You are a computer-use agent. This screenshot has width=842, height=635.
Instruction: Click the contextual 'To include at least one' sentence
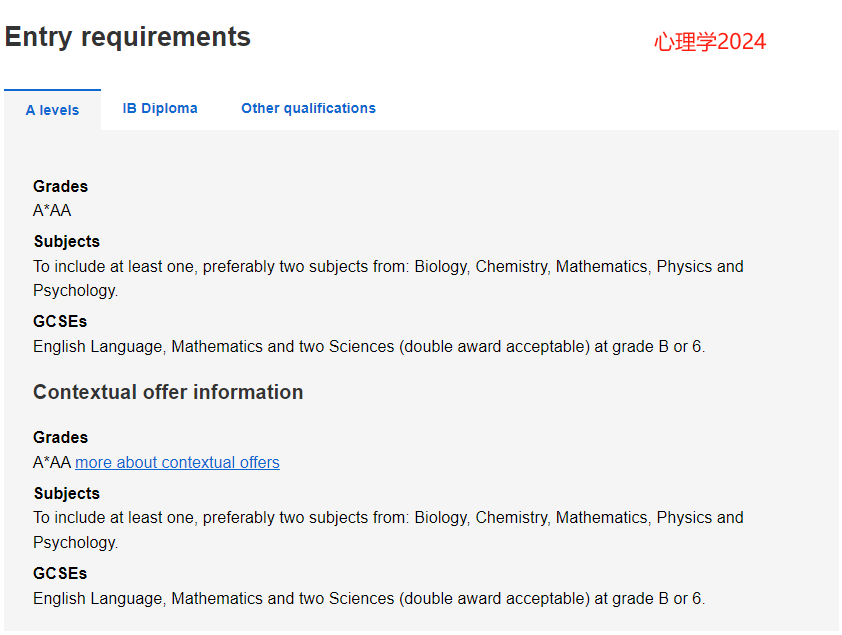pos(388,530)
